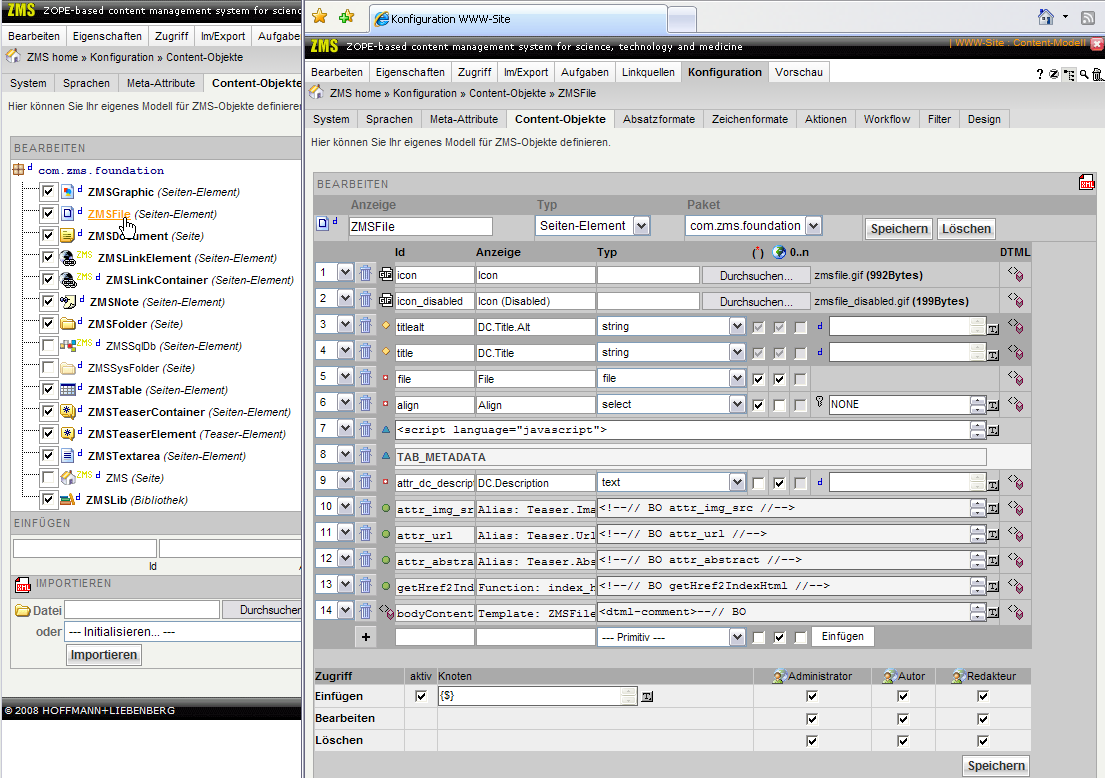The height and width of the screenshot is (778, 1105).
Task: Open com.zms.foundation Paket dropdown
Action: [813, 226]
